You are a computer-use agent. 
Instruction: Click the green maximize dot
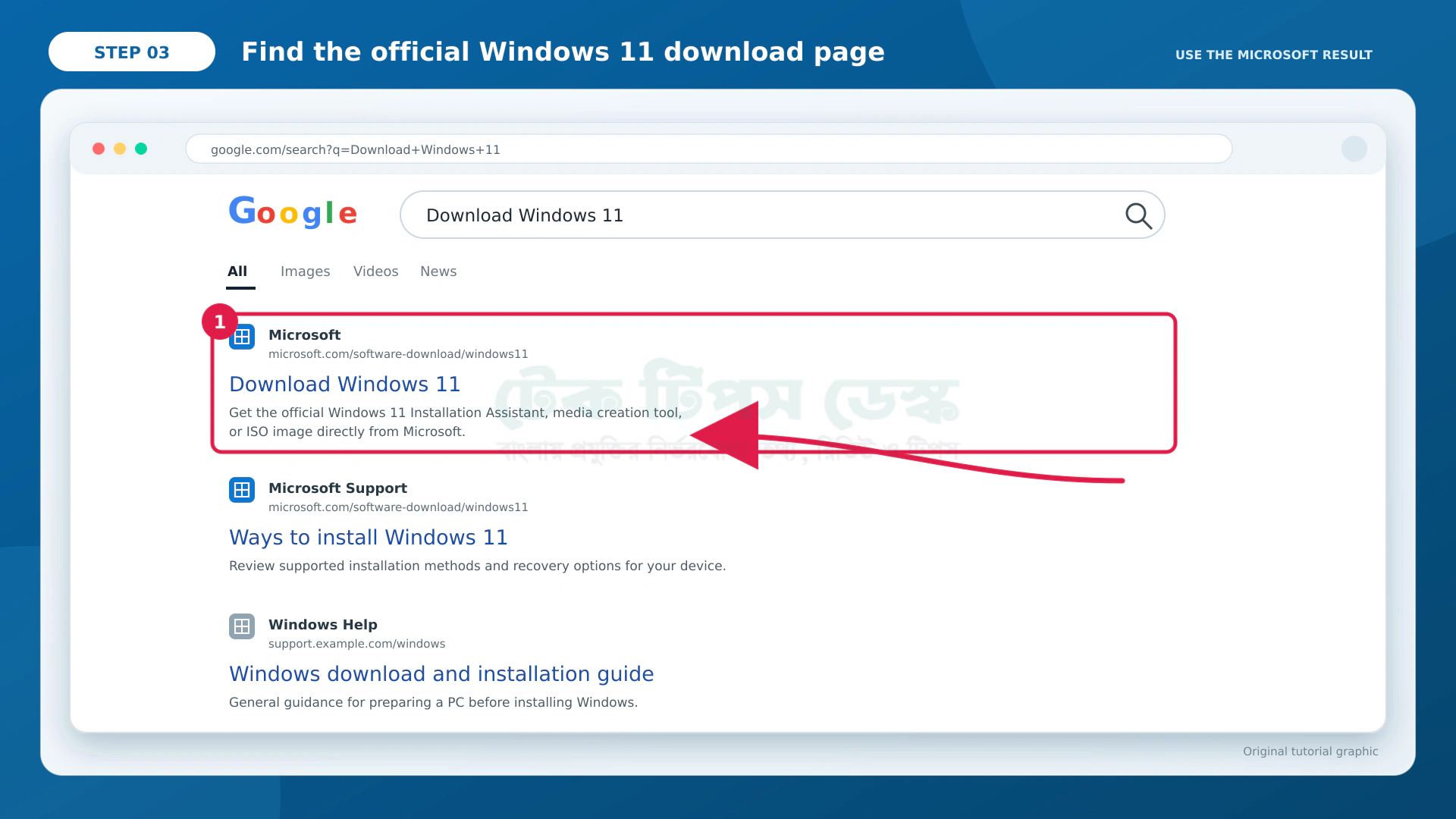[x=141, y=149]
